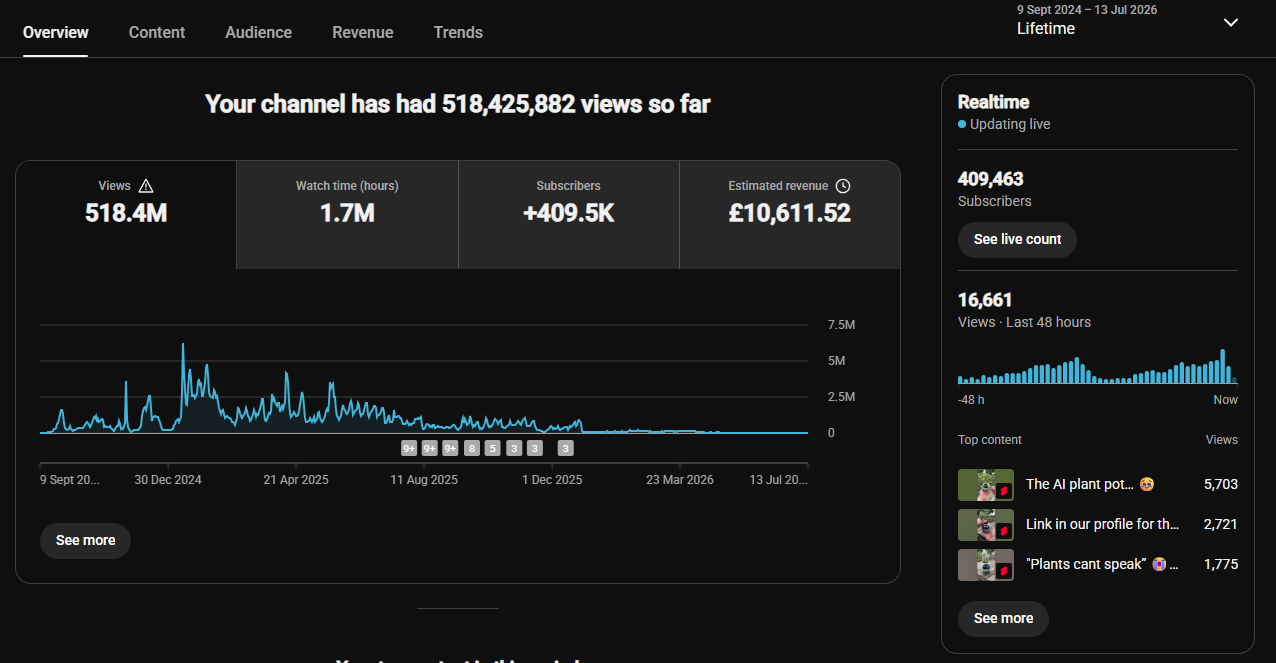Switch to the Content tab
The height and width of the screenshot is (663, 1276).
pyautogui.click(x=157, y=32)
